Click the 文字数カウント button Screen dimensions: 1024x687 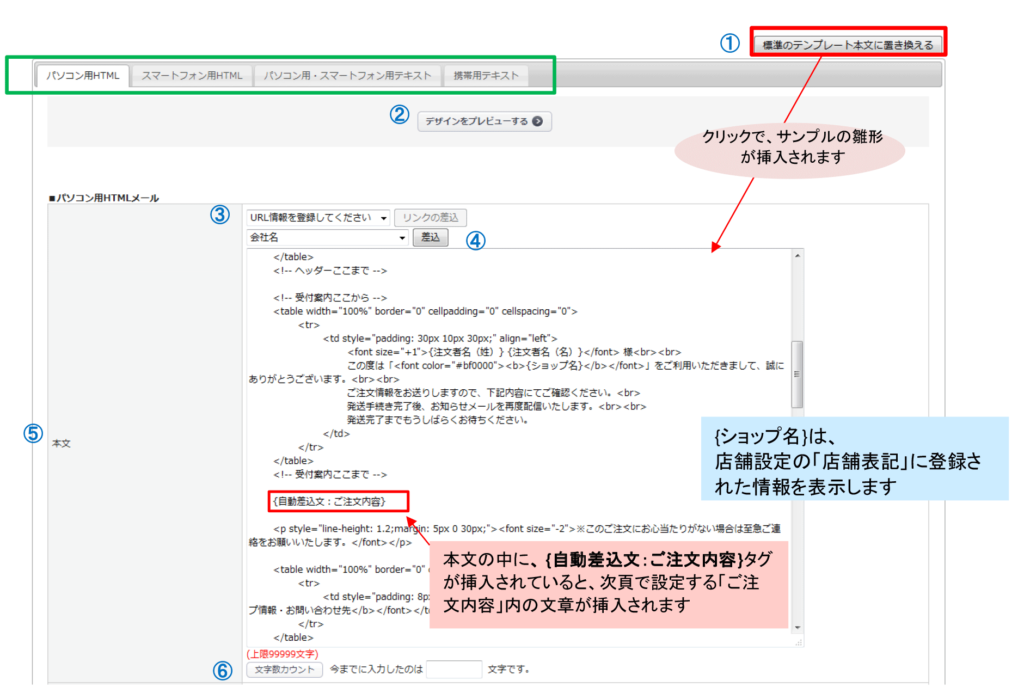coord(285,670)
